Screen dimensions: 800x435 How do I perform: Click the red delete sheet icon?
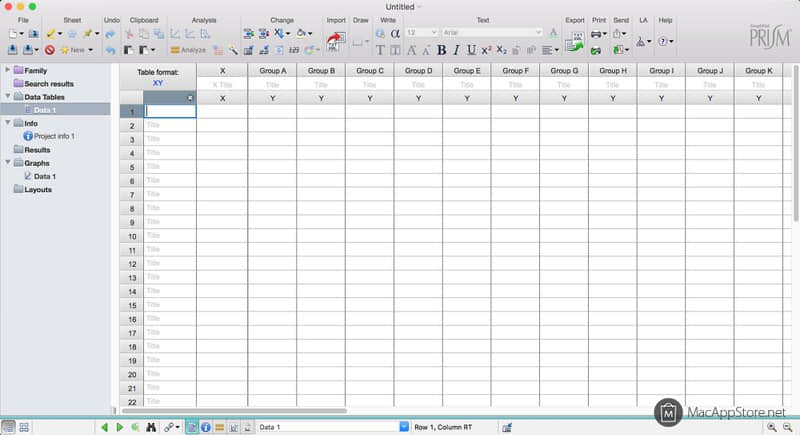pos(49,50)
